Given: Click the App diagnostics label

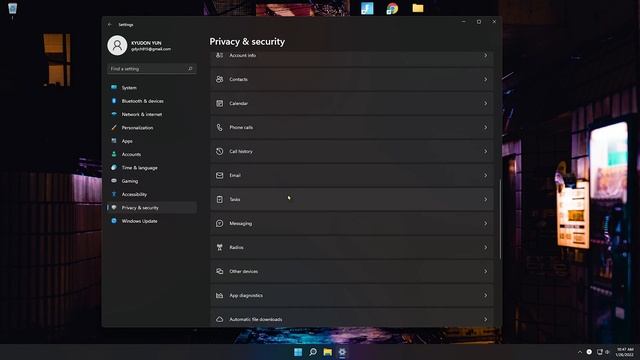Looking at the screenshot, I should [x=246, y=296].
